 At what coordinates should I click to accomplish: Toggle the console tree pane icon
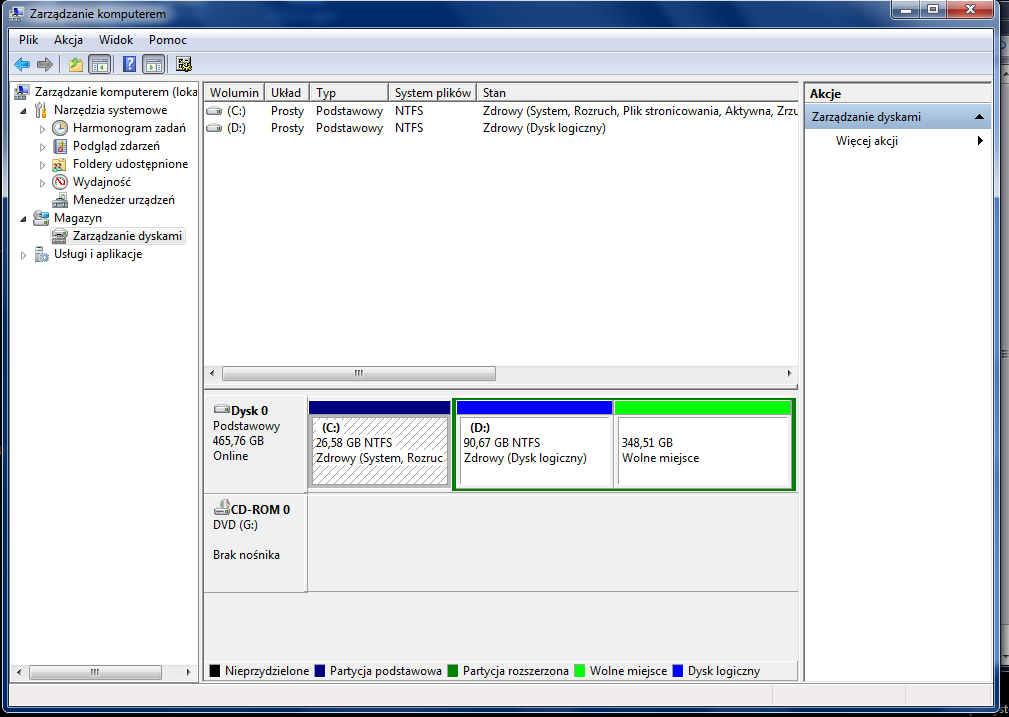(x=100, y=64)
